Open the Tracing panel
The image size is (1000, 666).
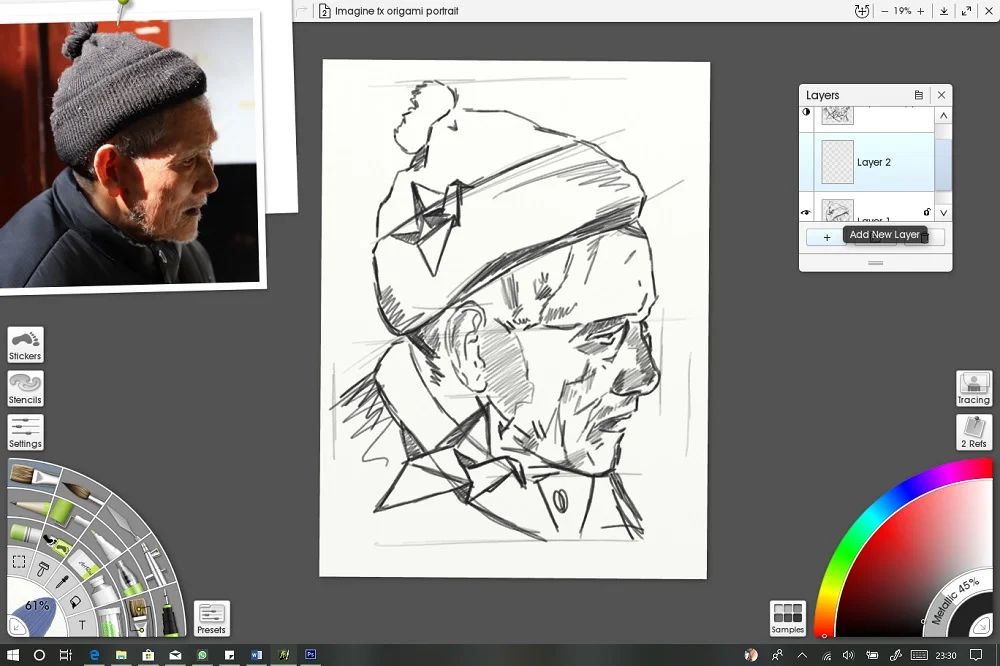click(974, 388)
